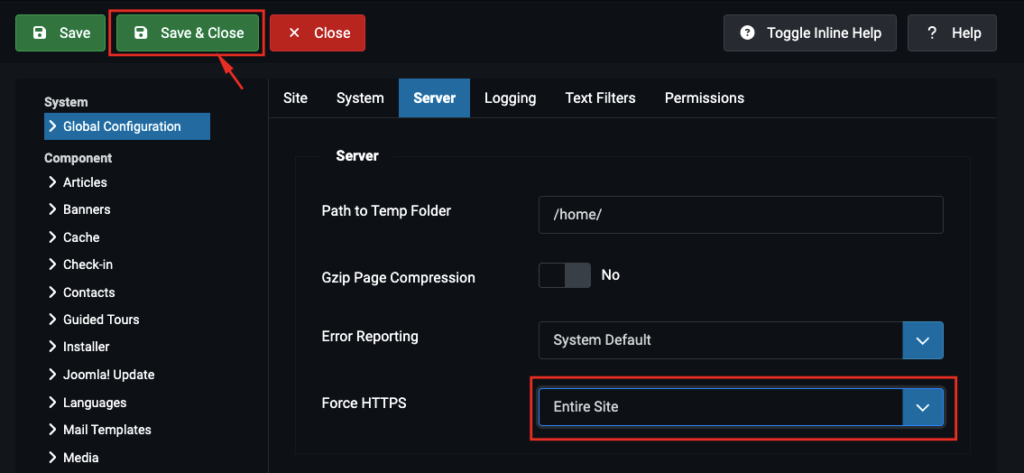Click the Gzip Page Compression label
Image resolution: width=1024 pixels, height=473 pixels.
click(x=398, y=277)
